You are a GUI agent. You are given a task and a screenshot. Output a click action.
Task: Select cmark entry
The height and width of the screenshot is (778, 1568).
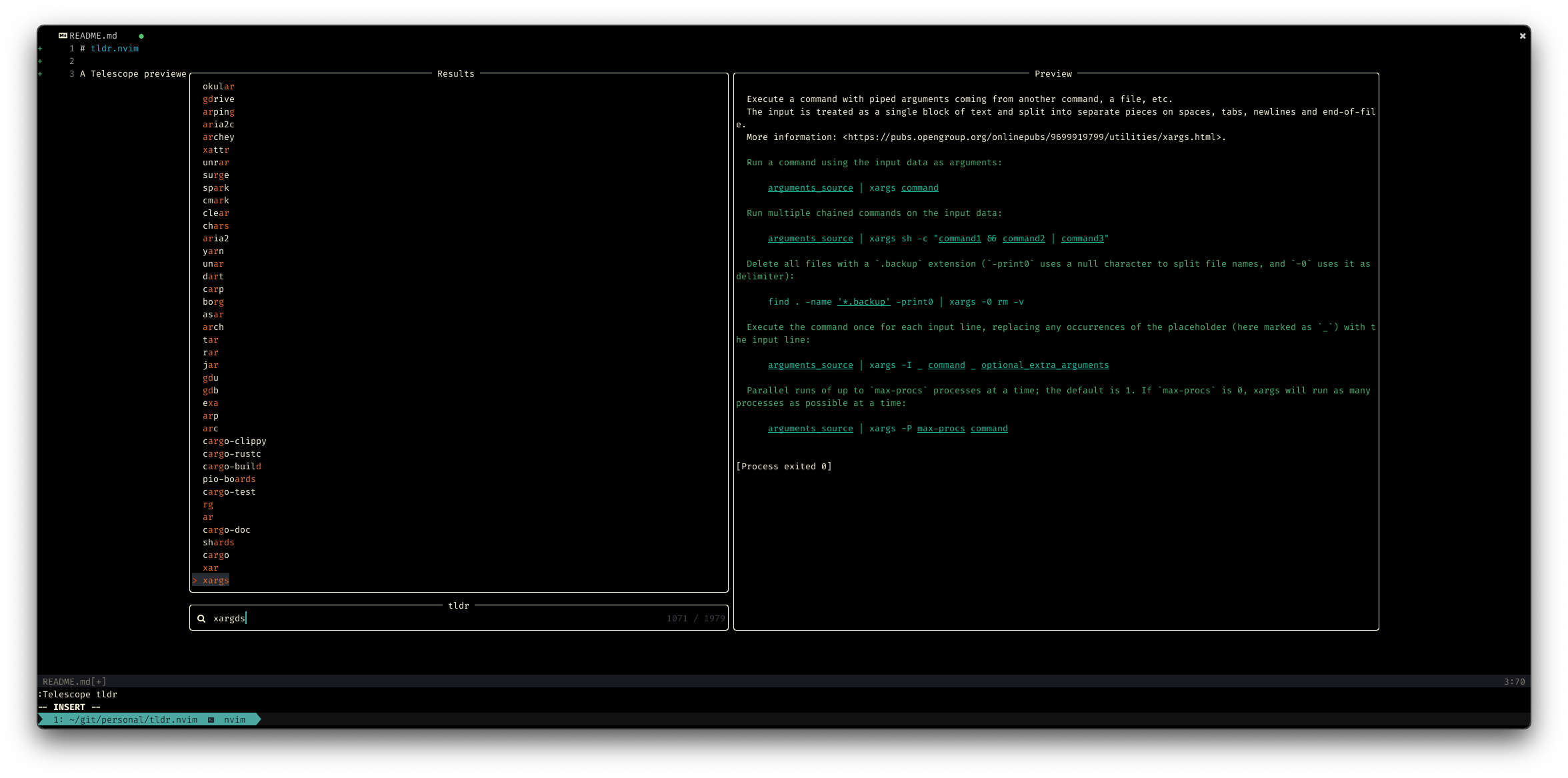click(x=216, y=201)
